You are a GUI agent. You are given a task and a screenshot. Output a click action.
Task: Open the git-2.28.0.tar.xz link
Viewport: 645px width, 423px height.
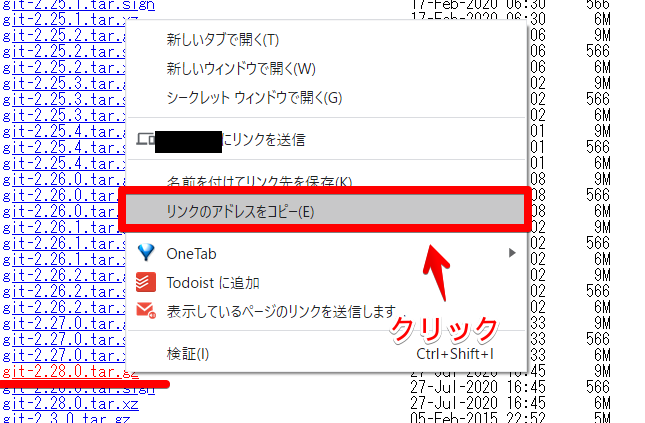[x=70, y=403]
